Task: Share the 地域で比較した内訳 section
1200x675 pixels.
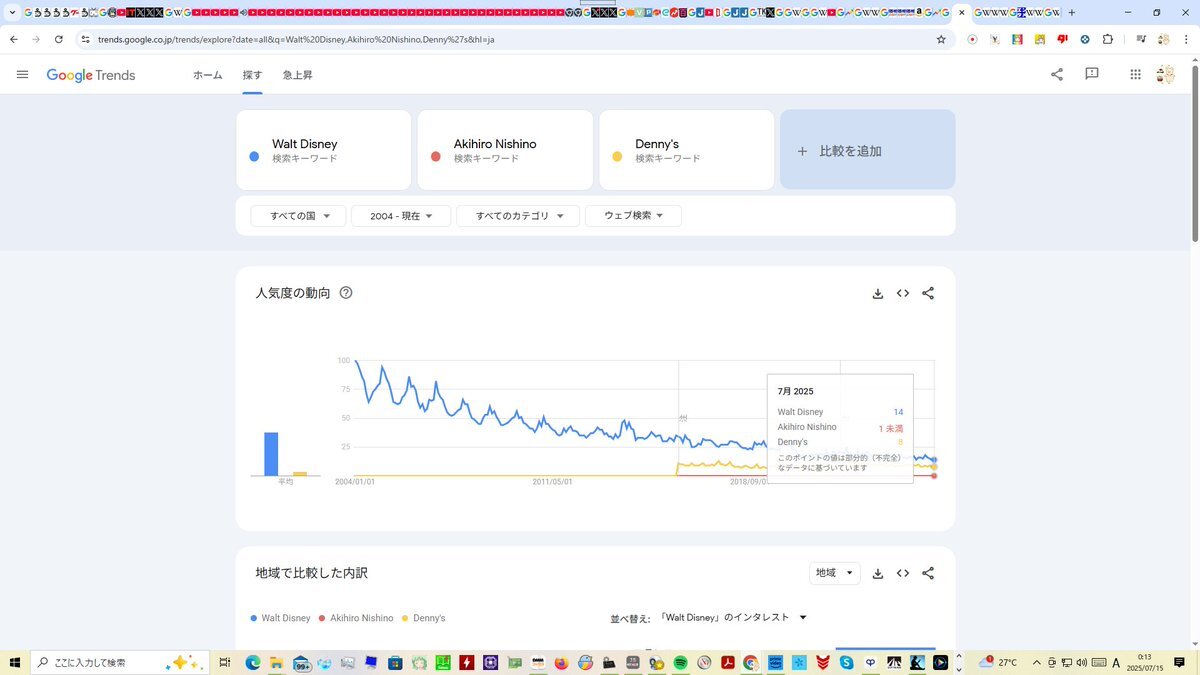Action: 928,573
